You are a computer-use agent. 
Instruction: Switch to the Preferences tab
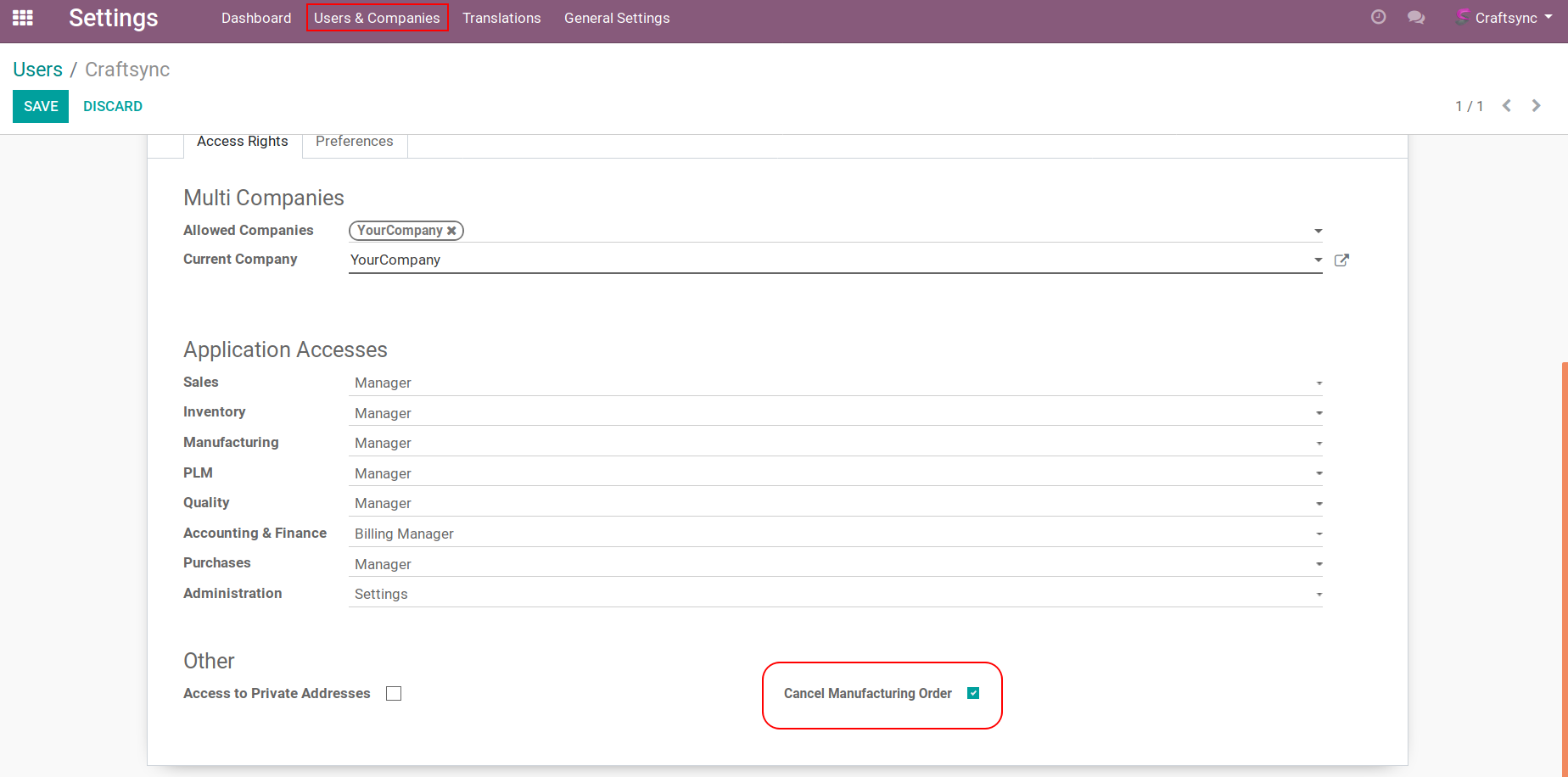coord(354,142)
